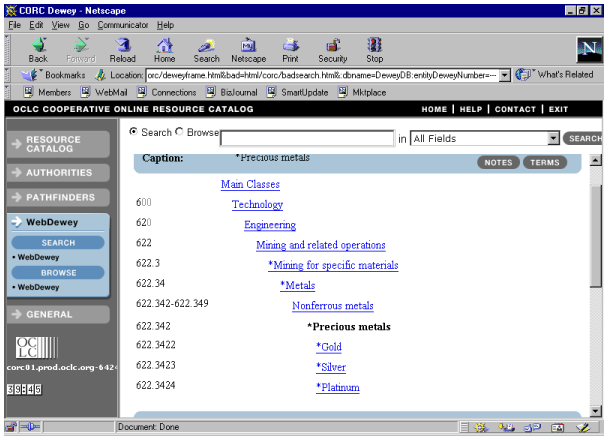
Task: Click the TERMS button
Action: point(545,163)
